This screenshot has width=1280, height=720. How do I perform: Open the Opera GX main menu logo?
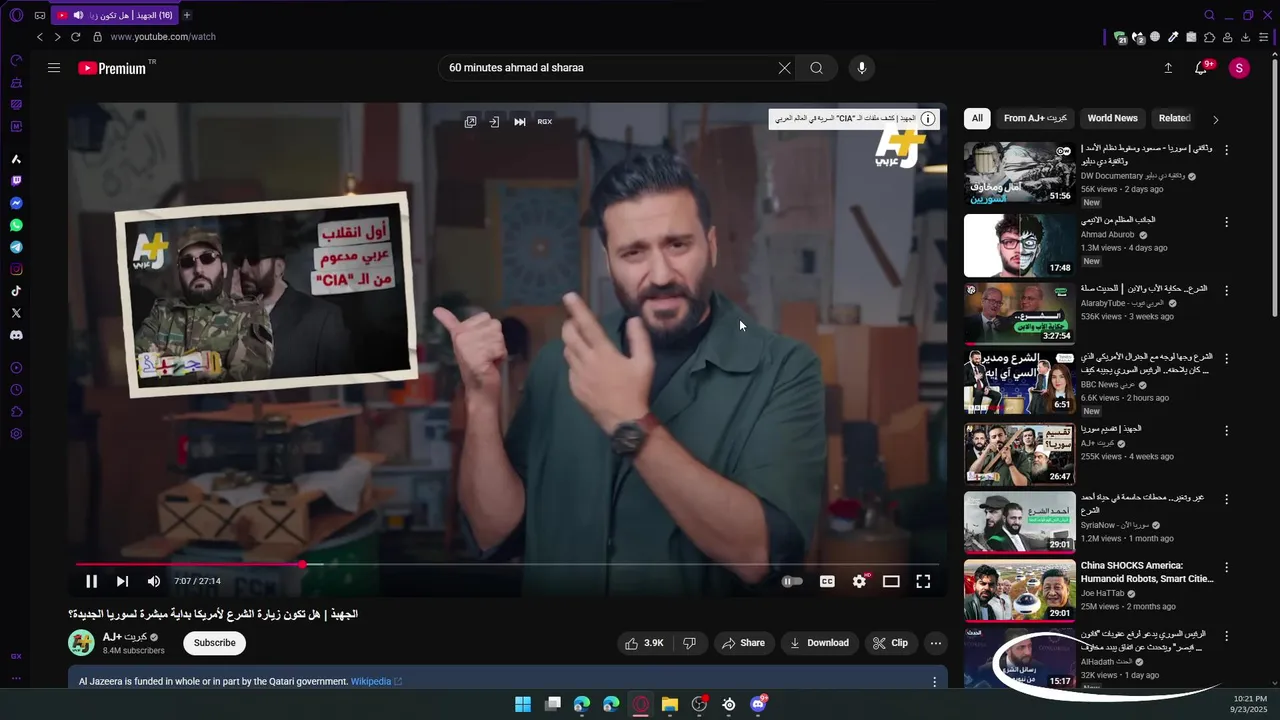click(16, 15)
